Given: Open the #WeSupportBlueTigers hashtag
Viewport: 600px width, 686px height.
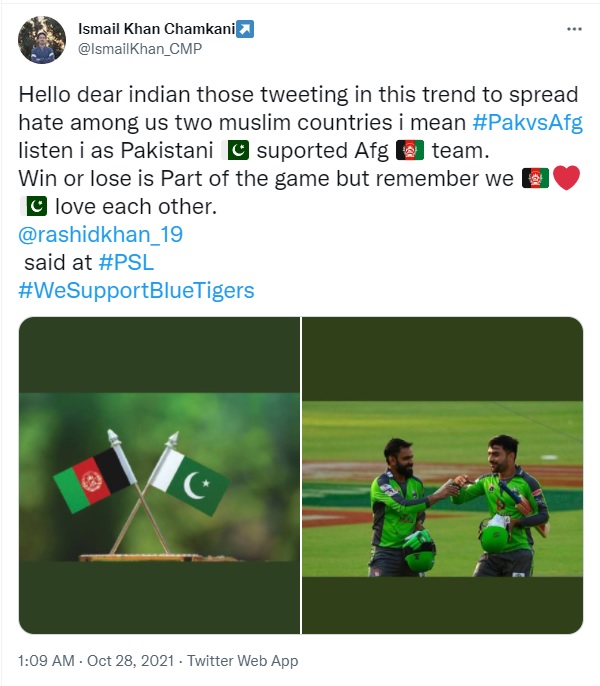Looking at the screenshot, I should point(137,290).
